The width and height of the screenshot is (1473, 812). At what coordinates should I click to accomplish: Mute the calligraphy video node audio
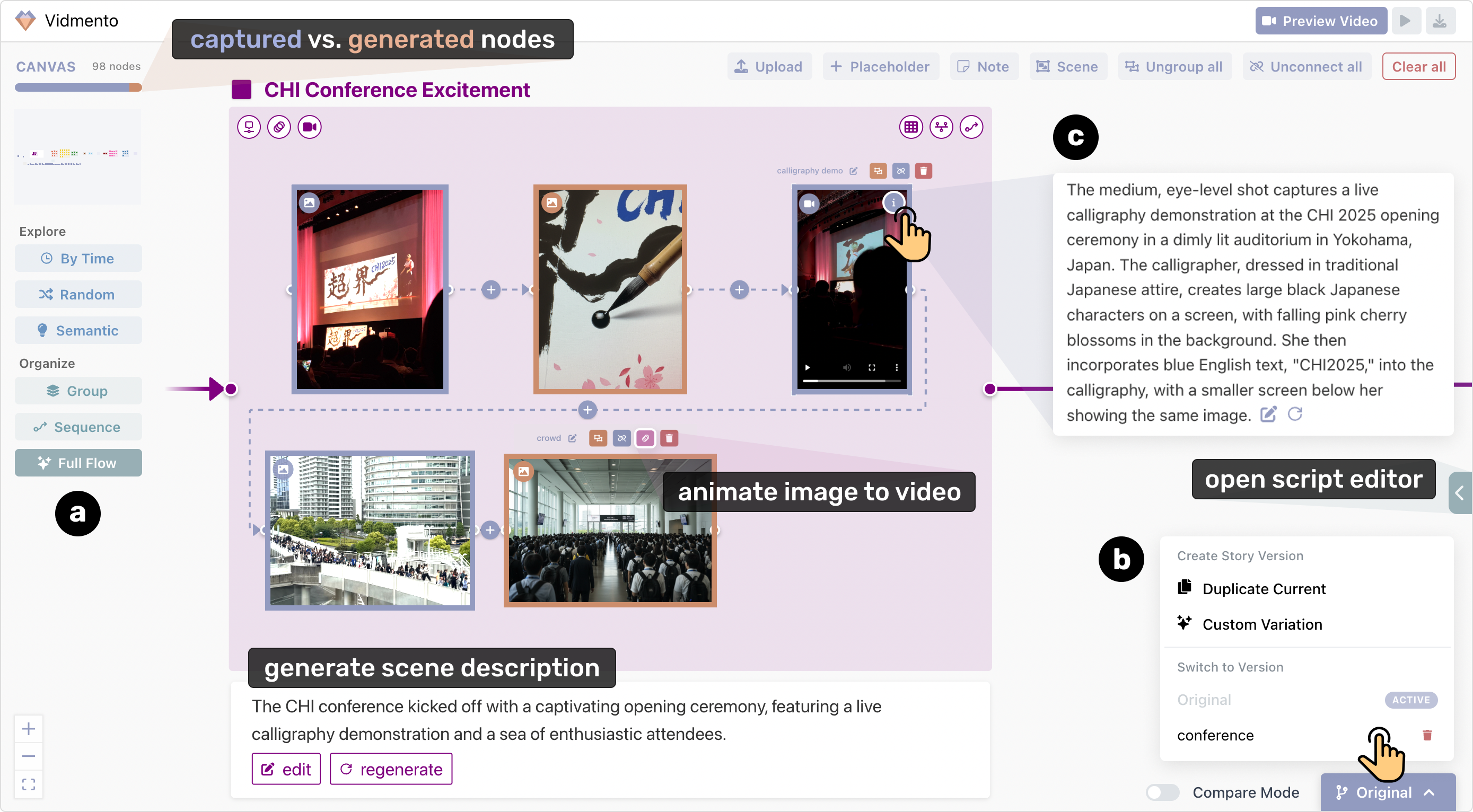click(x=847, y=367)
